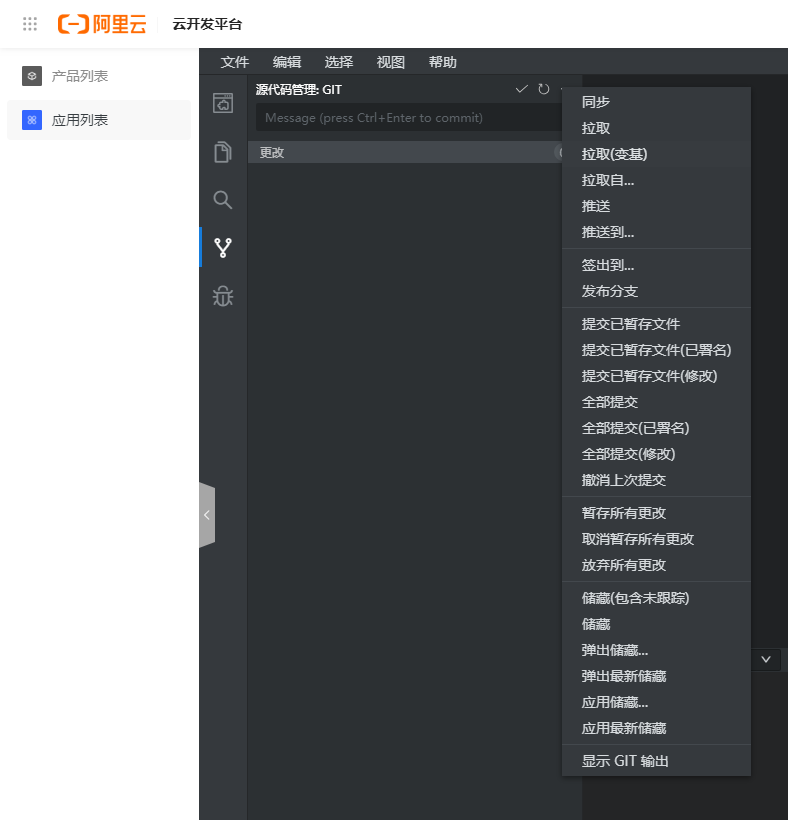This screenshot has width=788, height=820.
Task: Click the refresh icon in source control
Action: pyautogui.click(x=544, y=89)
